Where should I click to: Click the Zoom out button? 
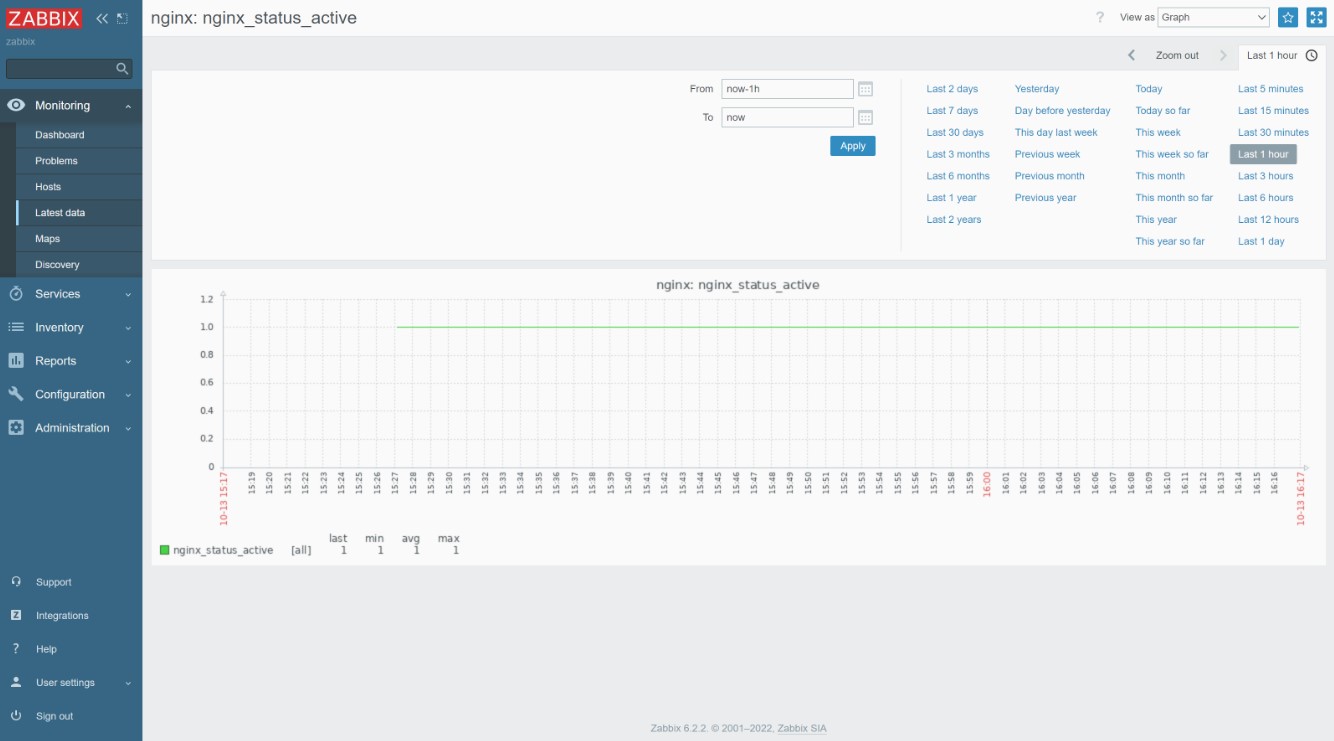(x=1177, y=55)
